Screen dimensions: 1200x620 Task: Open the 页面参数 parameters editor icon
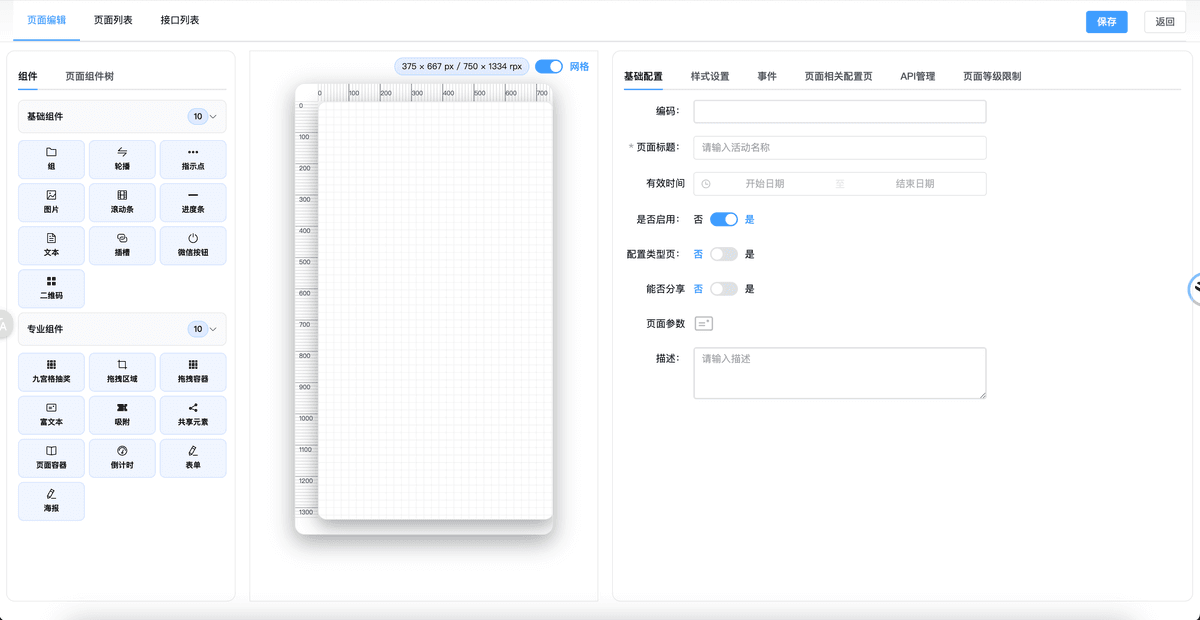coord(704,323)
